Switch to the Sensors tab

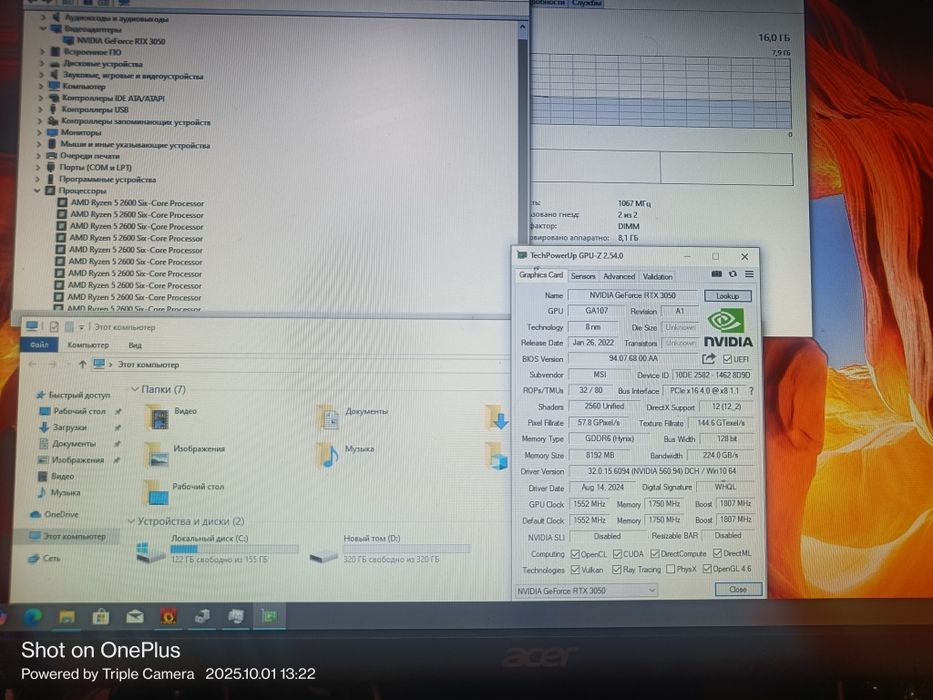pyautogui.click(x=583, y=276)
